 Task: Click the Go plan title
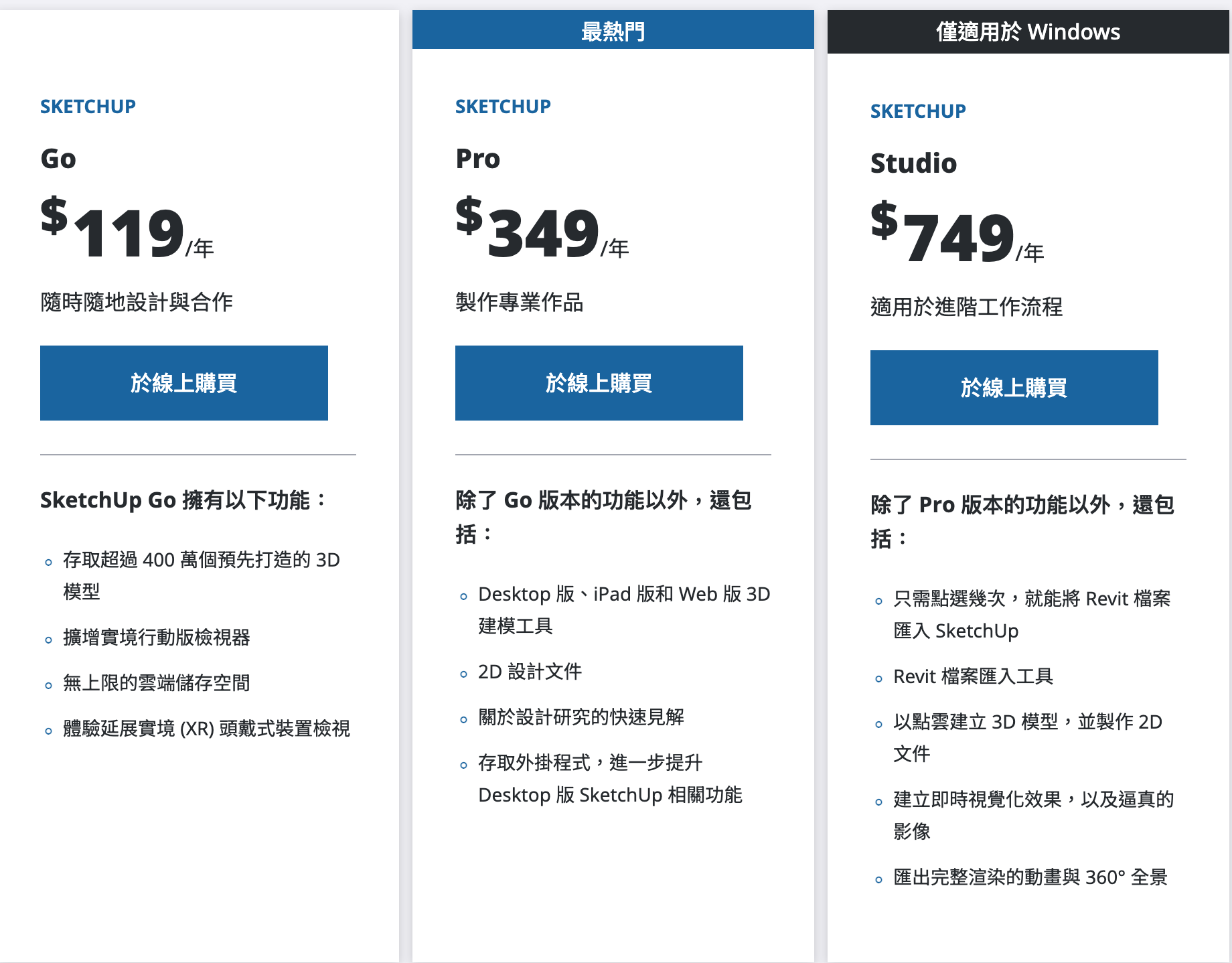(x=58, y=159)
